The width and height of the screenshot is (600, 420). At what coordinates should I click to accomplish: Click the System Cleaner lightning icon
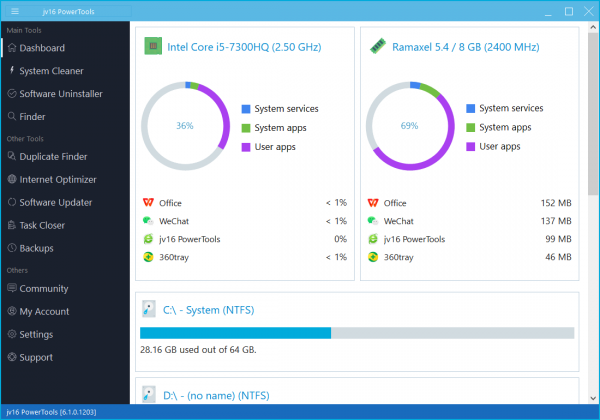[x=12, y=70]
